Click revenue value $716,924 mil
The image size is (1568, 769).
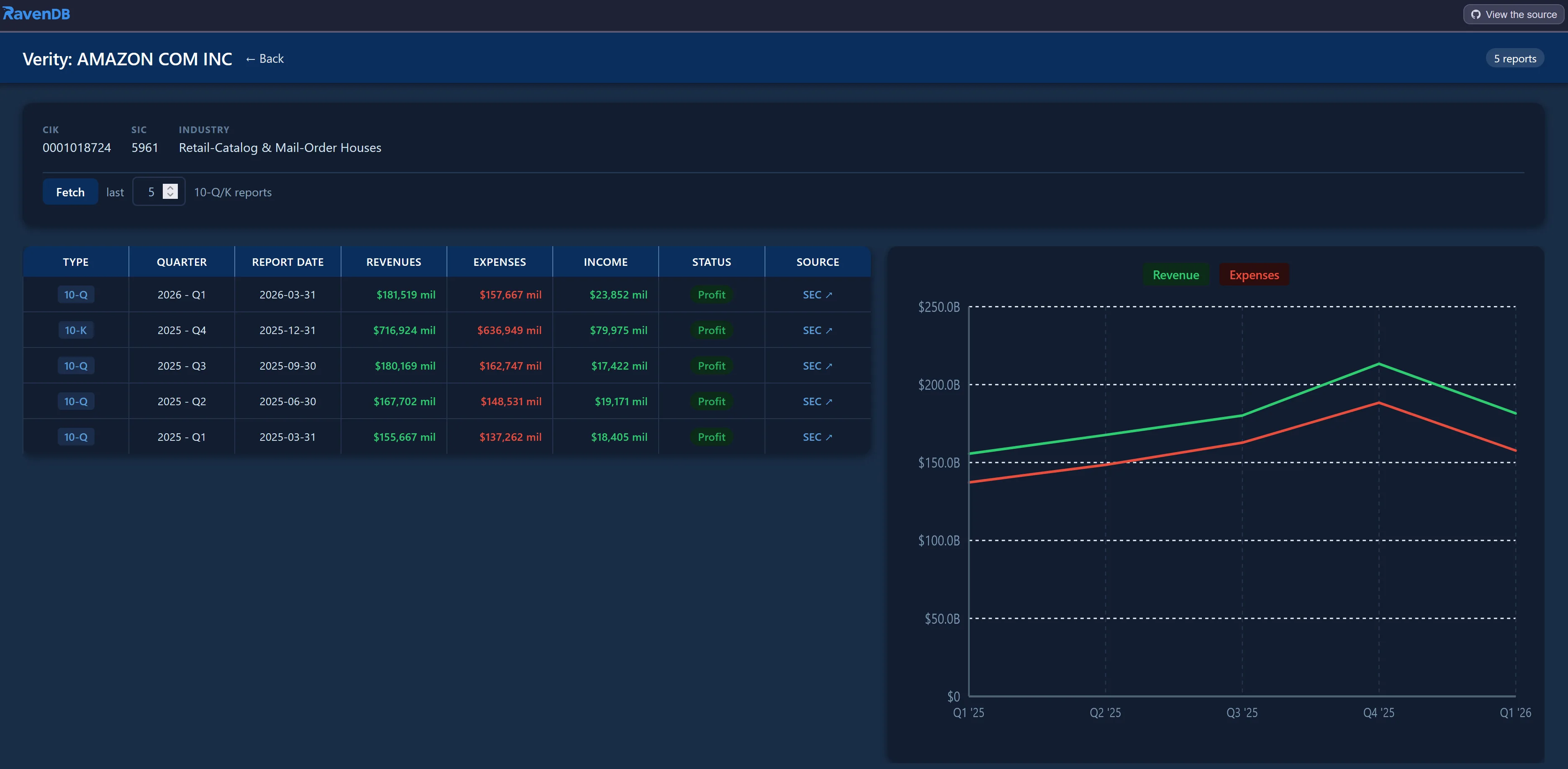(404, 330)
